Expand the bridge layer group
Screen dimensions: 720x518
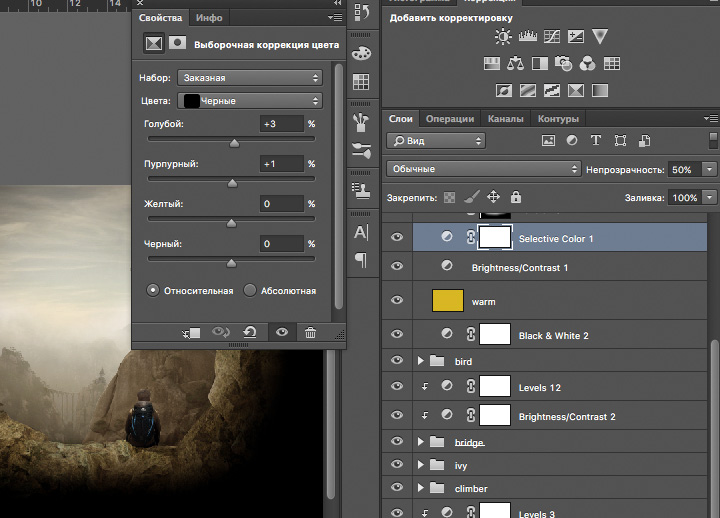[420, 442]
